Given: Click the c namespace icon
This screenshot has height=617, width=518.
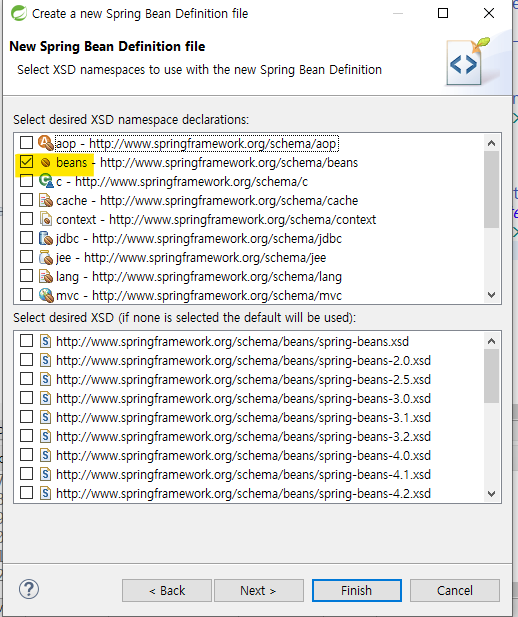Looking at the screenshot, I should point(46,181).
